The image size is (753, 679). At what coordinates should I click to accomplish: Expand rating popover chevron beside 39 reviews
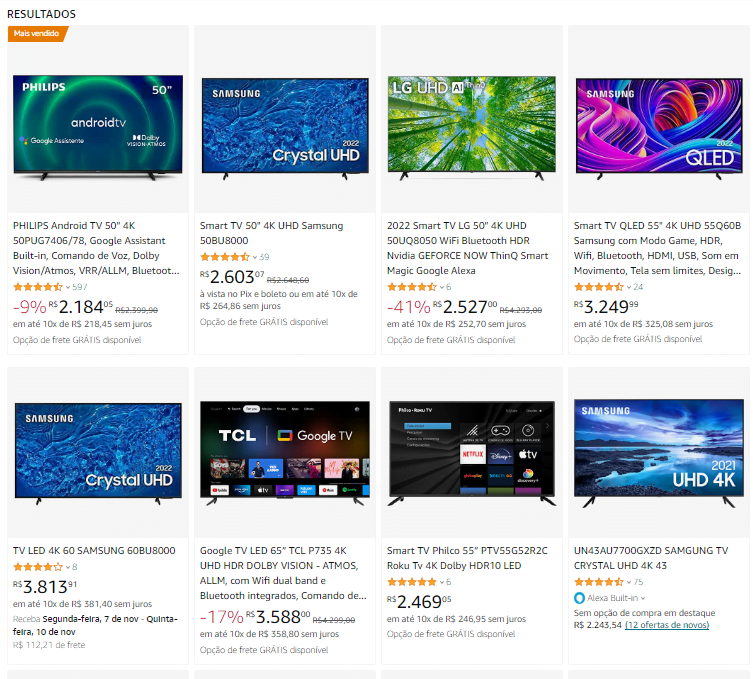point(255,257)
